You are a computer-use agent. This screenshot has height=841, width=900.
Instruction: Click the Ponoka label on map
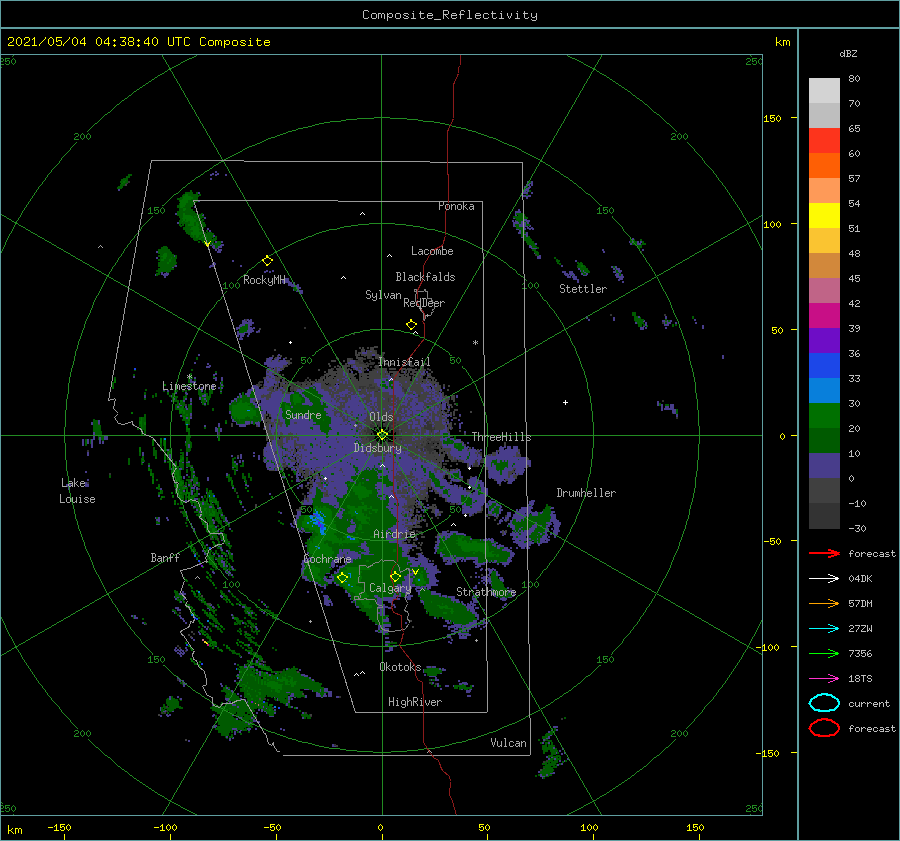[x=456, y=206]
